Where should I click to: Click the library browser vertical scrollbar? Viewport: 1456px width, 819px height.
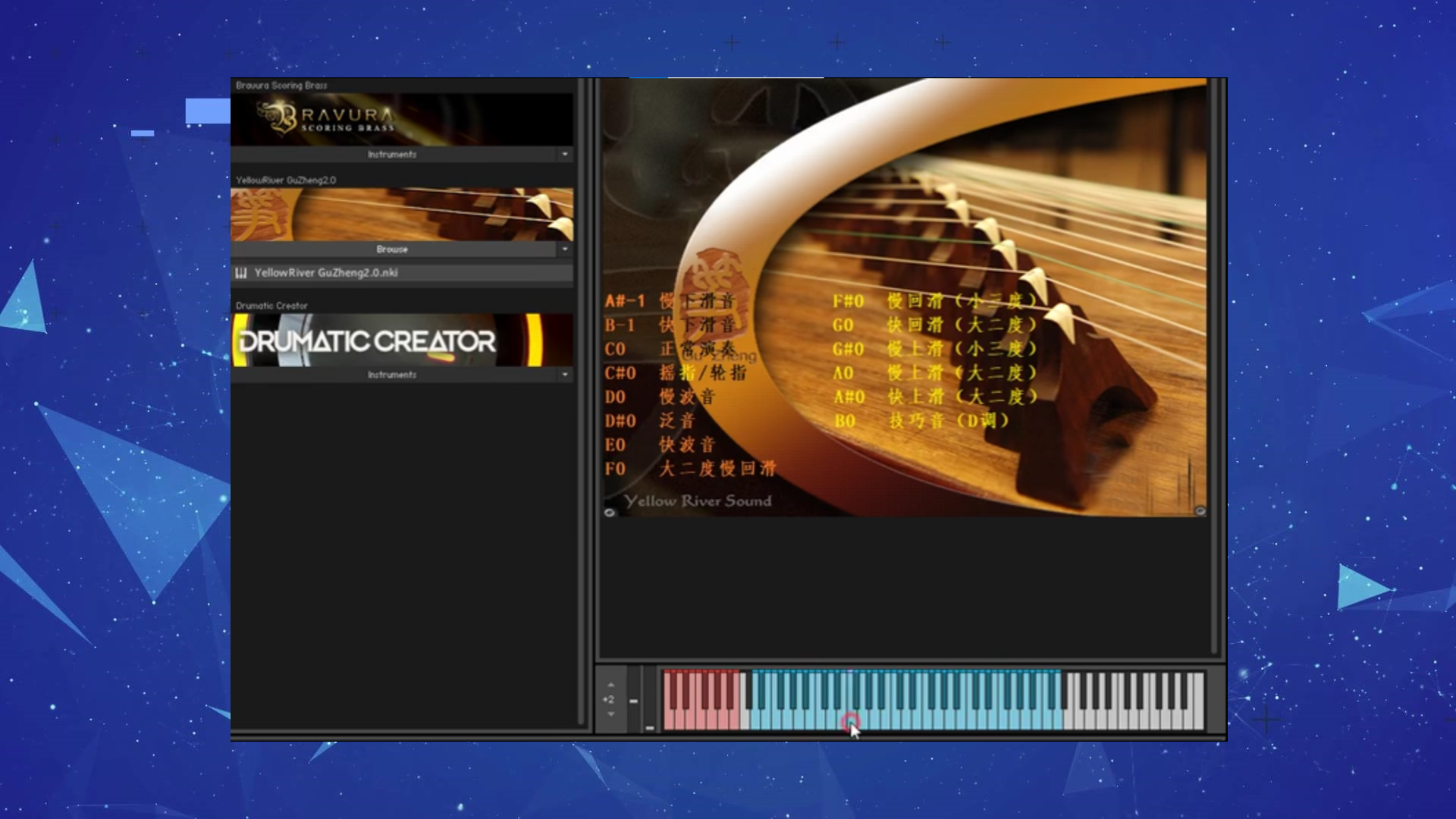[x=582, y=402]
